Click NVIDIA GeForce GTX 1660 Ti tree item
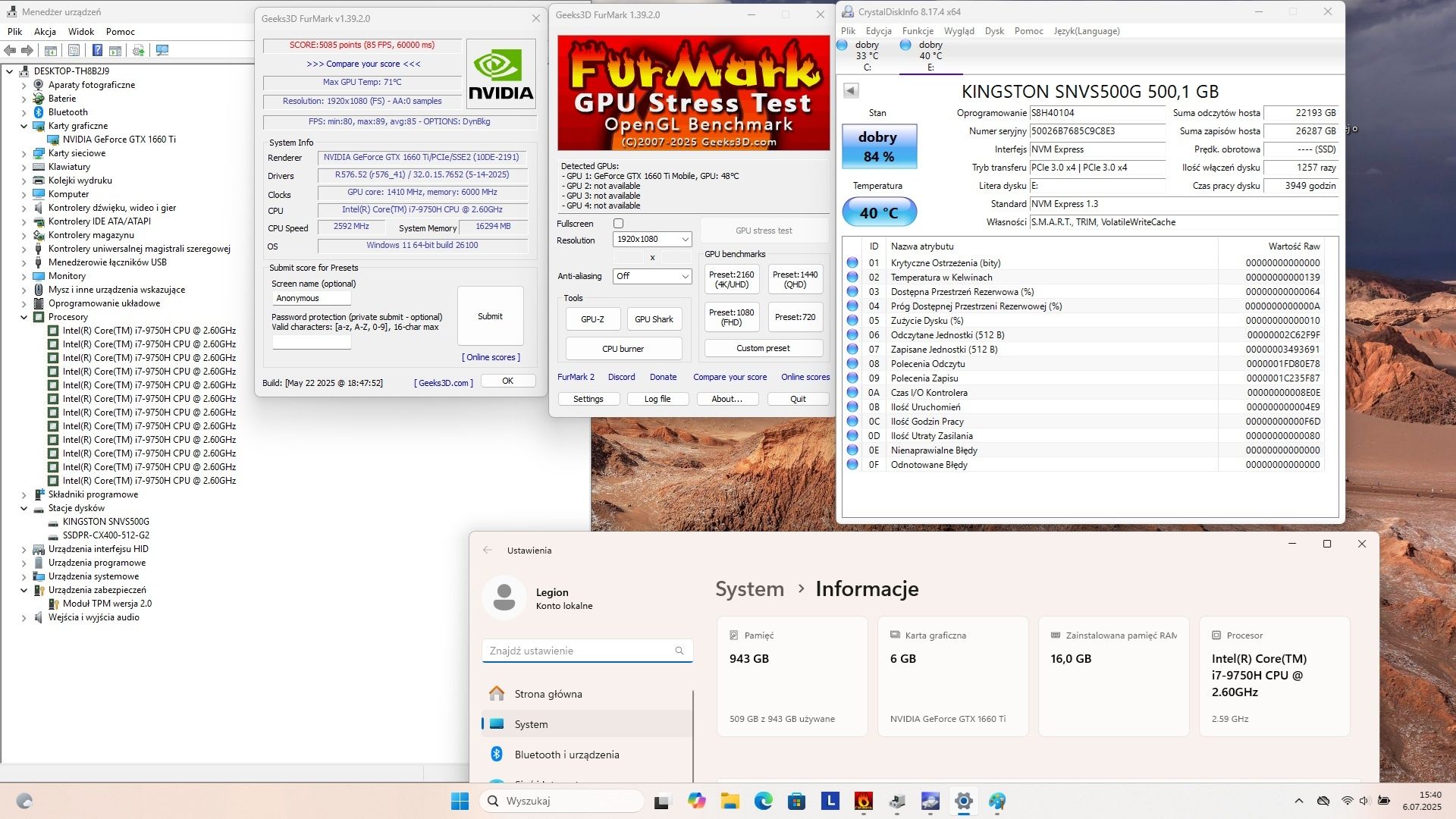Viewport: 1456px width, 819px height. [119, 140]
